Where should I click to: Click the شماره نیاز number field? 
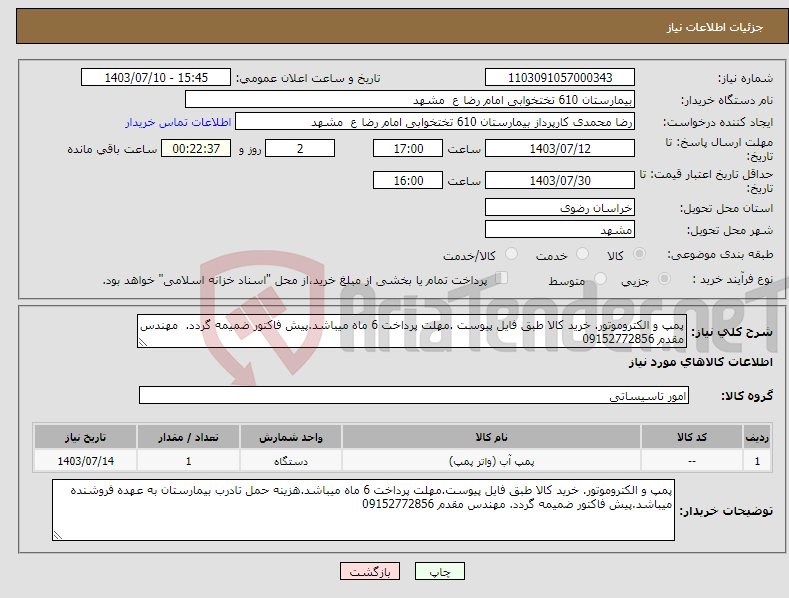click(x=560, y=78)
